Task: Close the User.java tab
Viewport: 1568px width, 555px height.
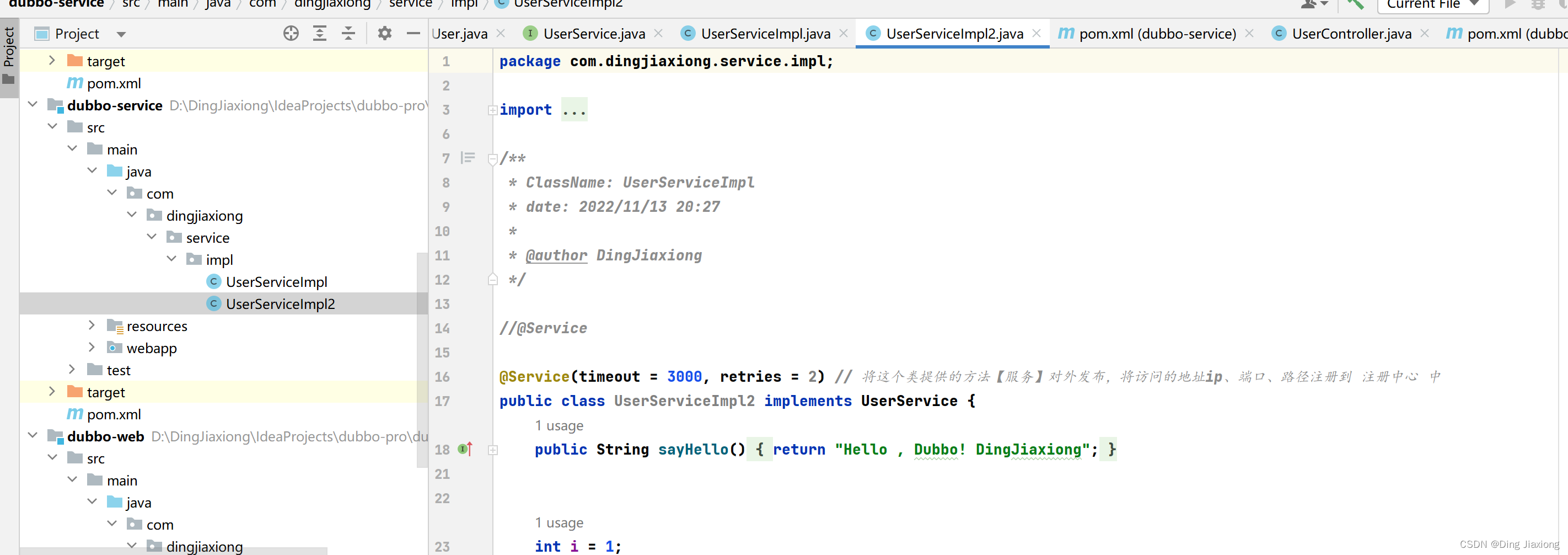Action: coord(501,34)
